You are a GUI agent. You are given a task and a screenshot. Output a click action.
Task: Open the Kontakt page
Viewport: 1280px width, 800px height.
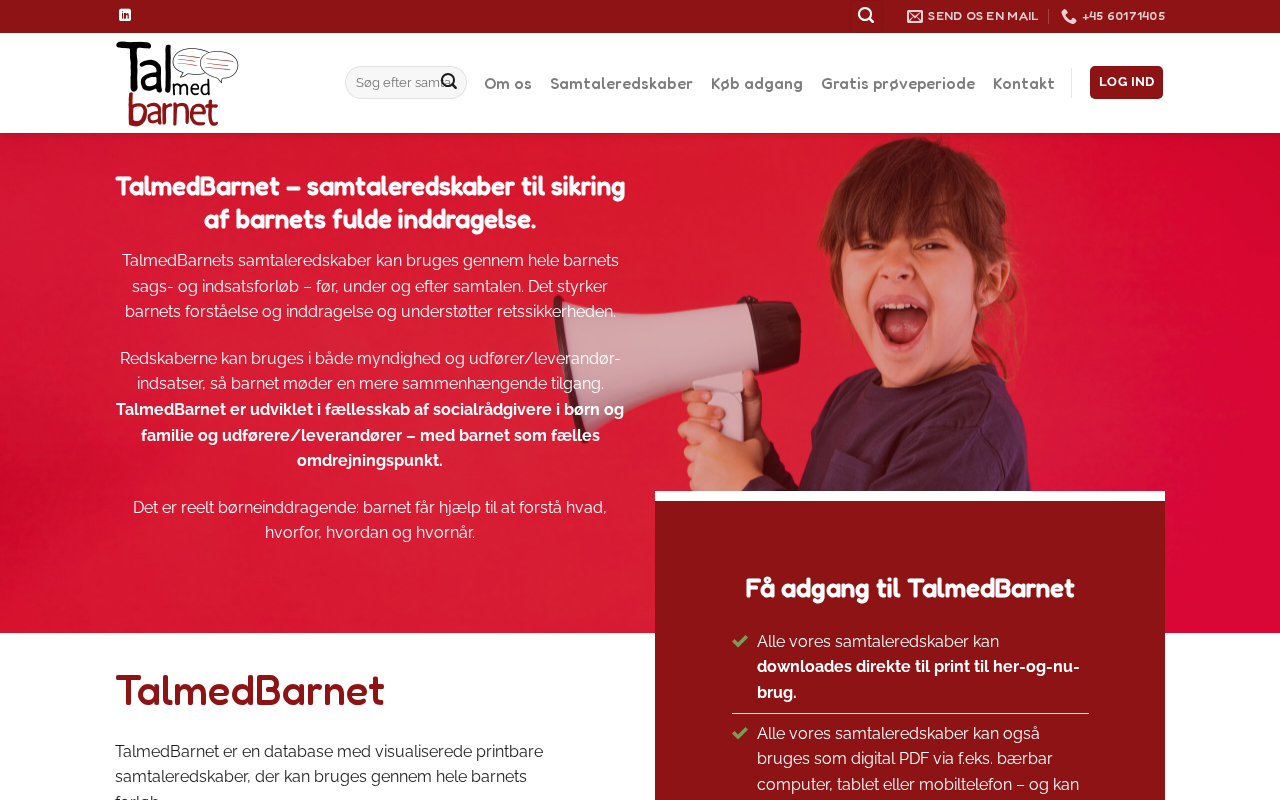[1024, 83]
